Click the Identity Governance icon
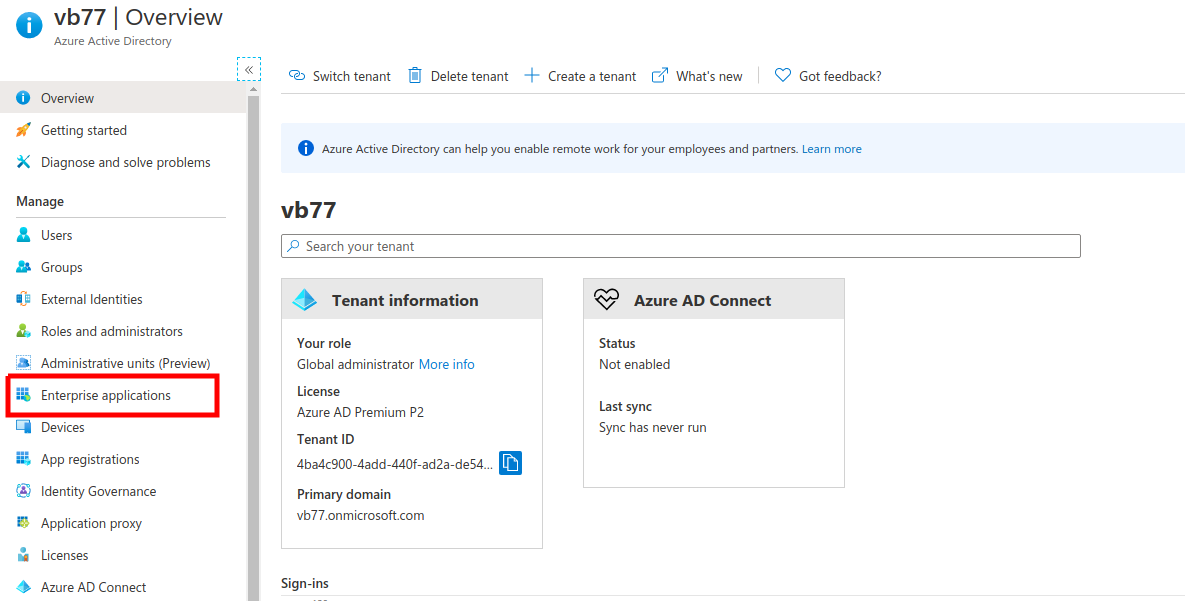Screen dimensions: 1185x601 pos(23,491)
